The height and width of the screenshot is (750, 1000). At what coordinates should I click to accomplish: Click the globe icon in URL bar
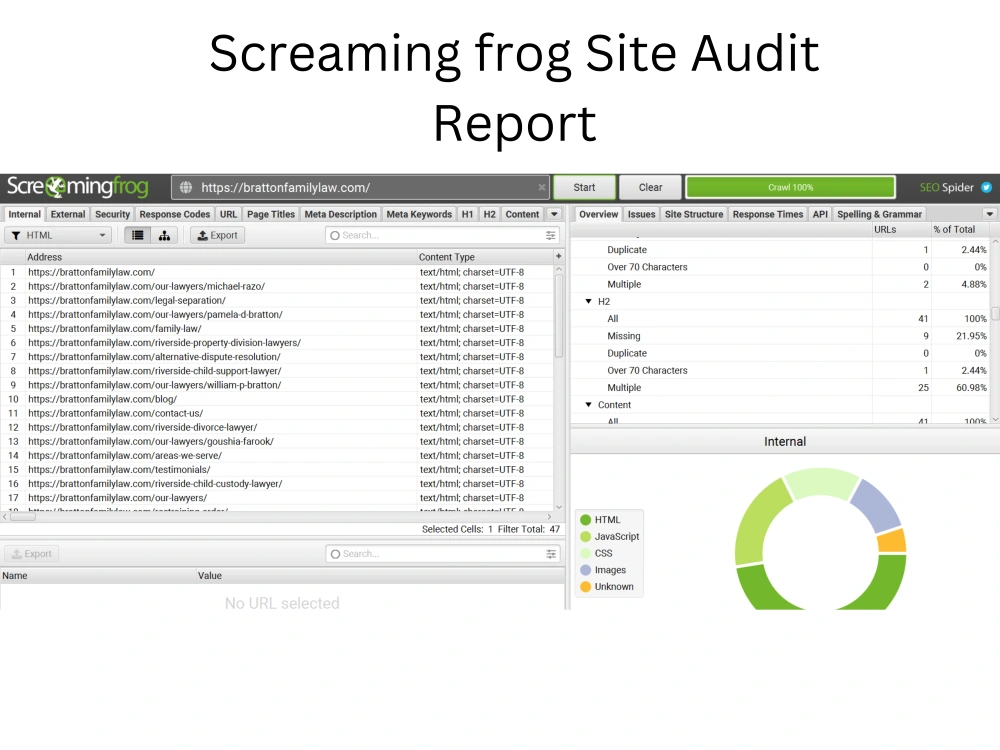coord(186,188)
